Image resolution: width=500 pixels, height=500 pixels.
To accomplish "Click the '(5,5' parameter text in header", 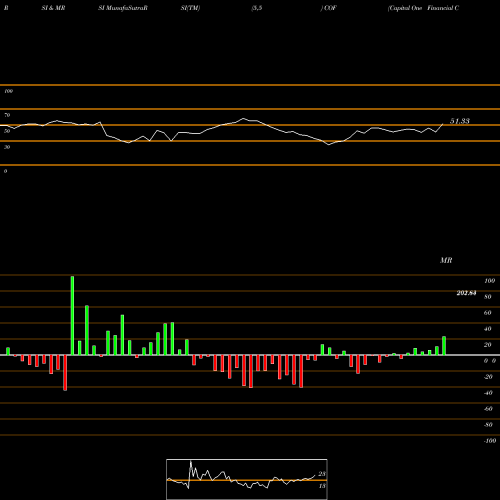I will tap(257, 8).
